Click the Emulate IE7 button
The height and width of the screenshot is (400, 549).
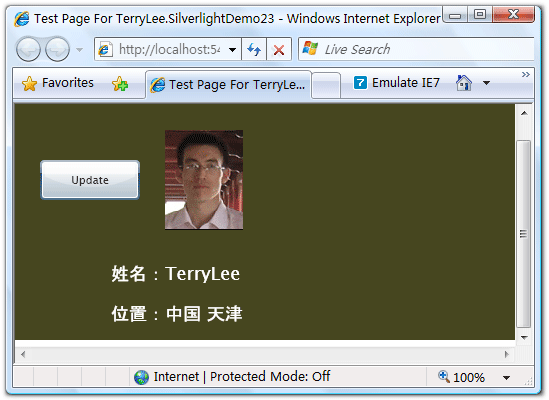tap(396, 83)
